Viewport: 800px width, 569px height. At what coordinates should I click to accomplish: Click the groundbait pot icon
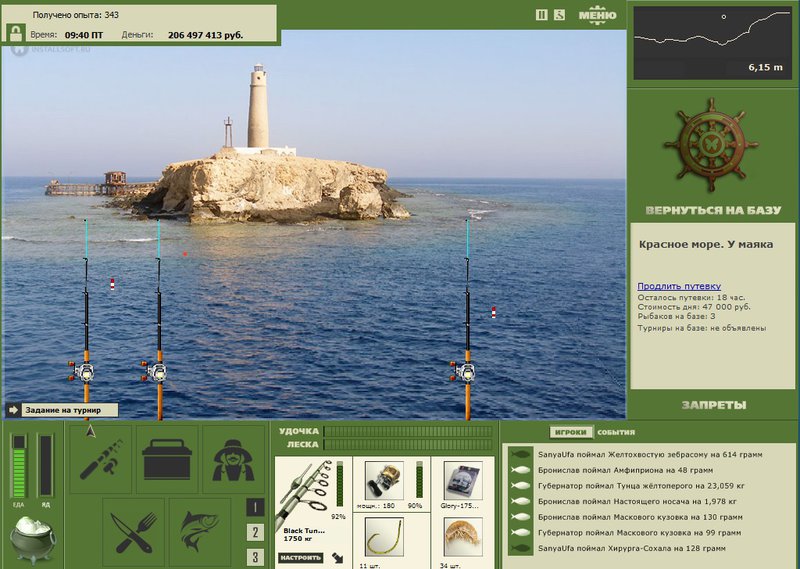coord(33,539)
